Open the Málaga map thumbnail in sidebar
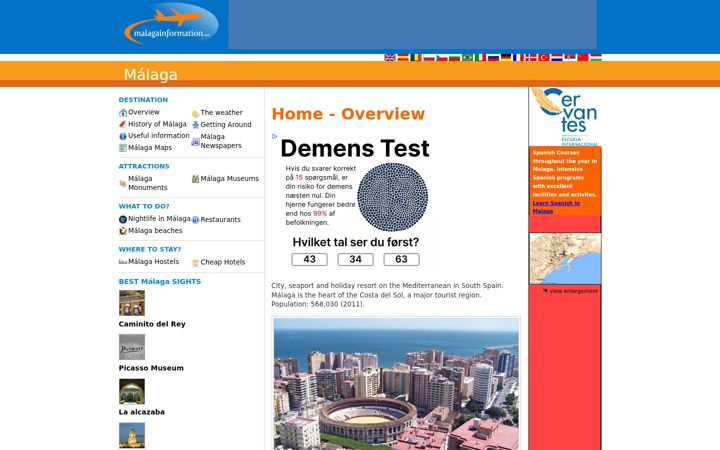 565,259
